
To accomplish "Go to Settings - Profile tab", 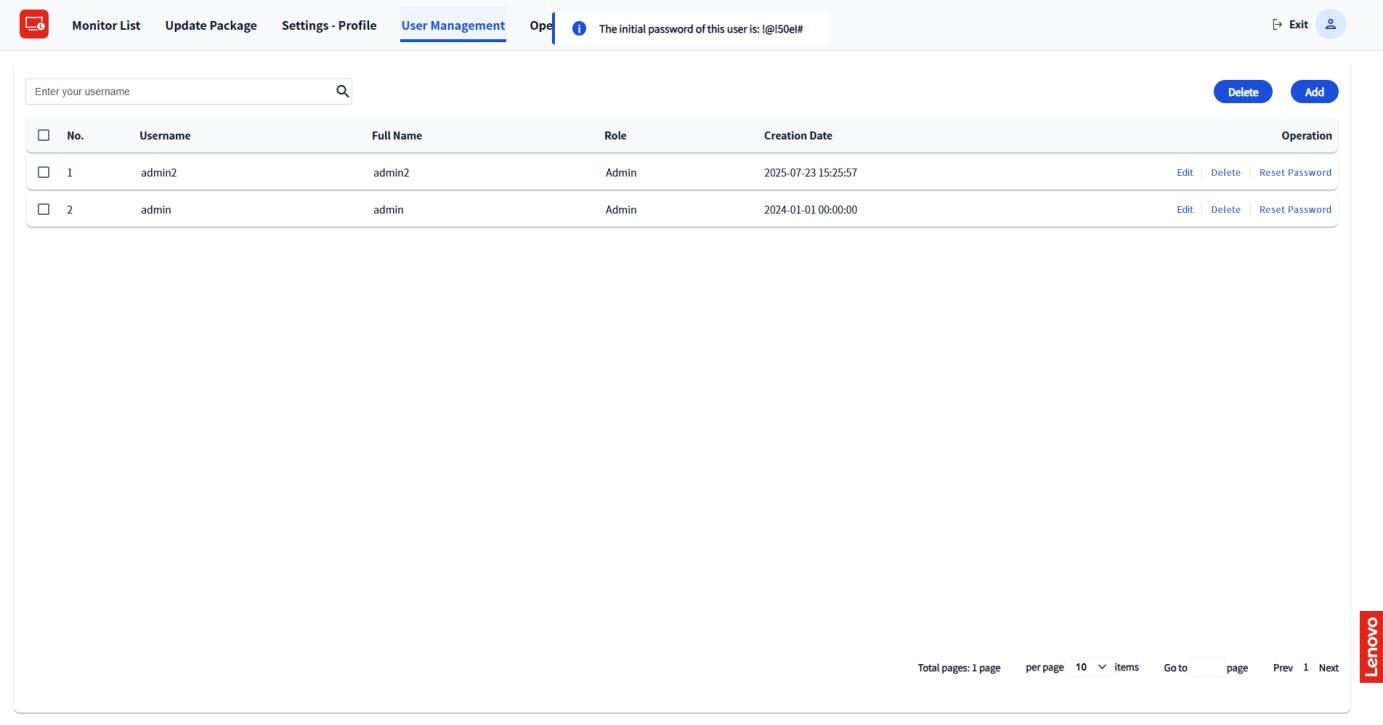I will (329, 25).
